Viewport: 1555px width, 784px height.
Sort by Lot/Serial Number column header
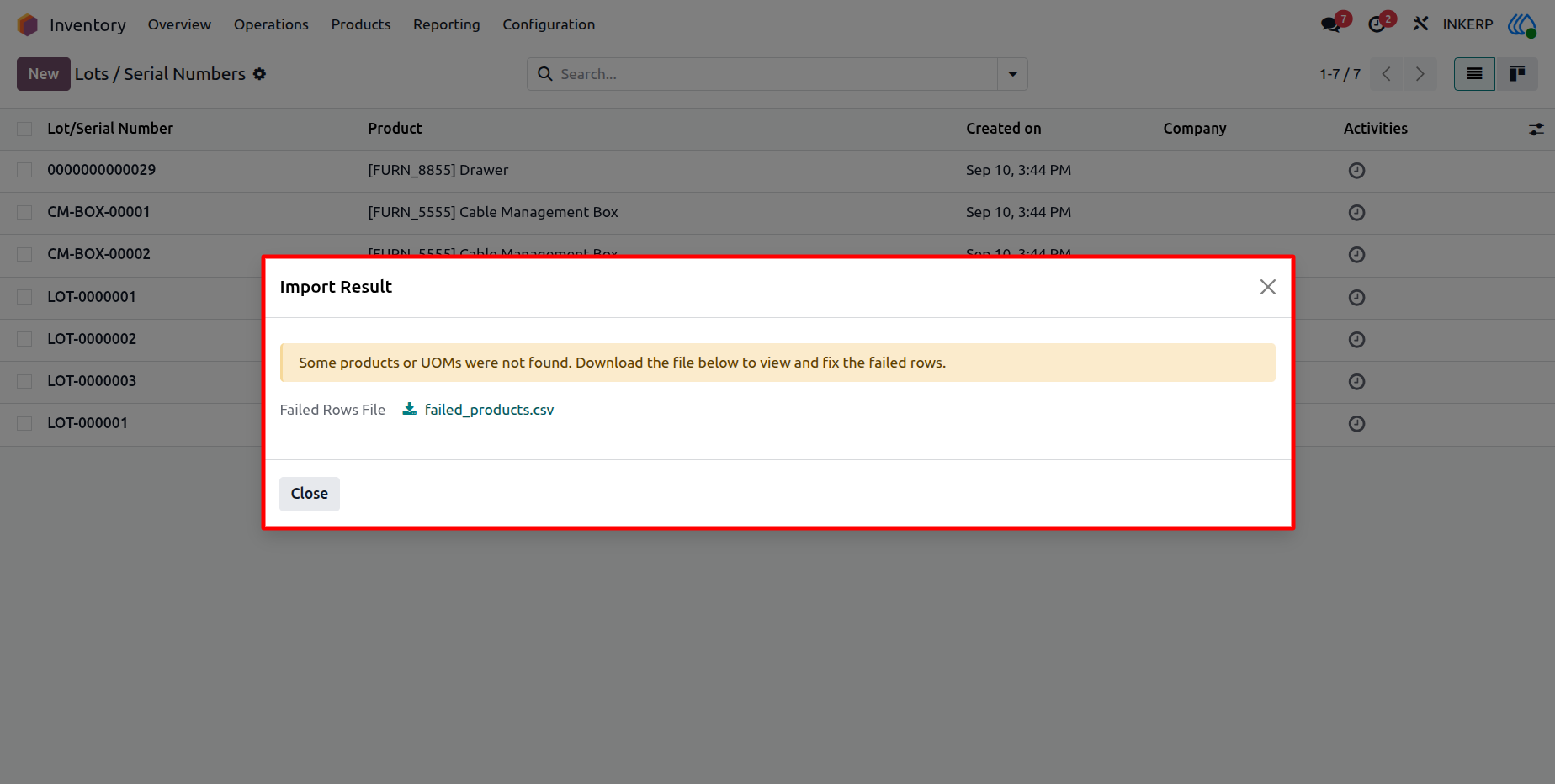[x=110, y=129]
